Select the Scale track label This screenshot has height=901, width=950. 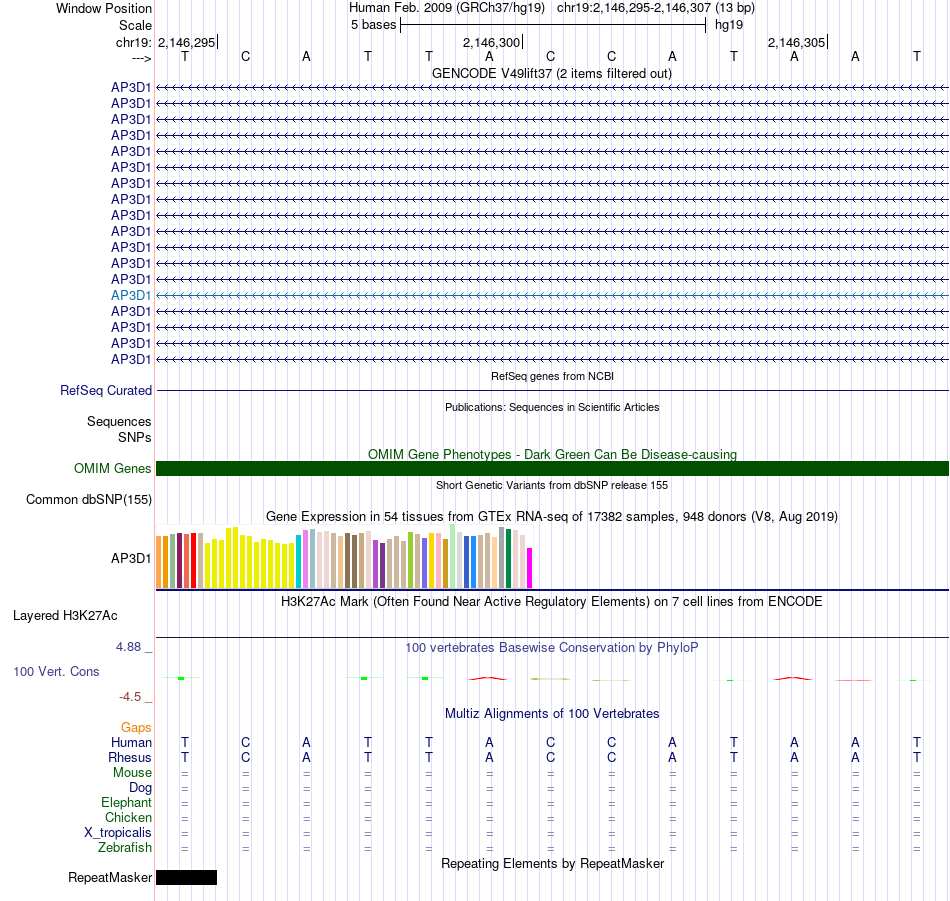135,25
